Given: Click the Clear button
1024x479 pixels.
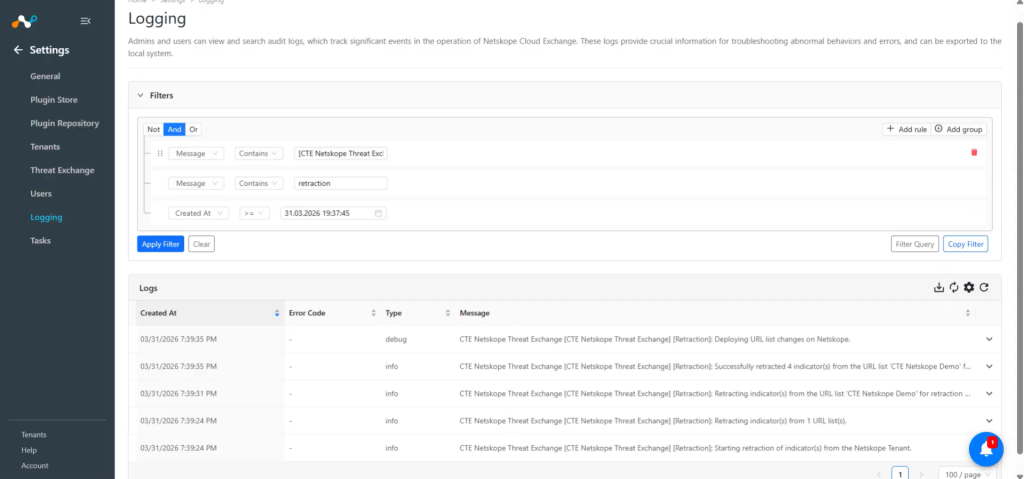Looking at the screenshot, I should point(202,244).
